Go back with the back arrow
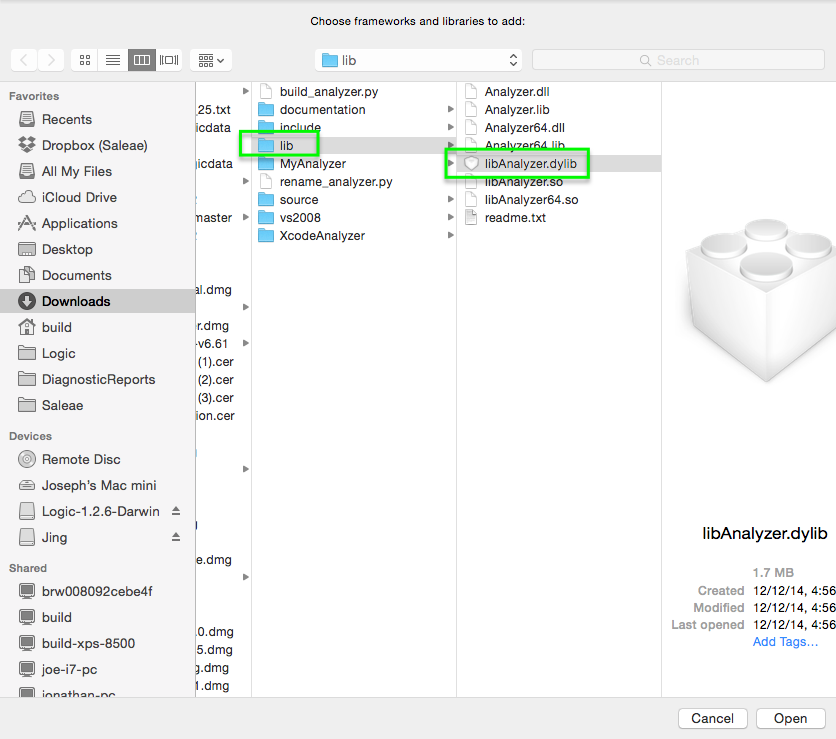836x739 pixels. 25,60
